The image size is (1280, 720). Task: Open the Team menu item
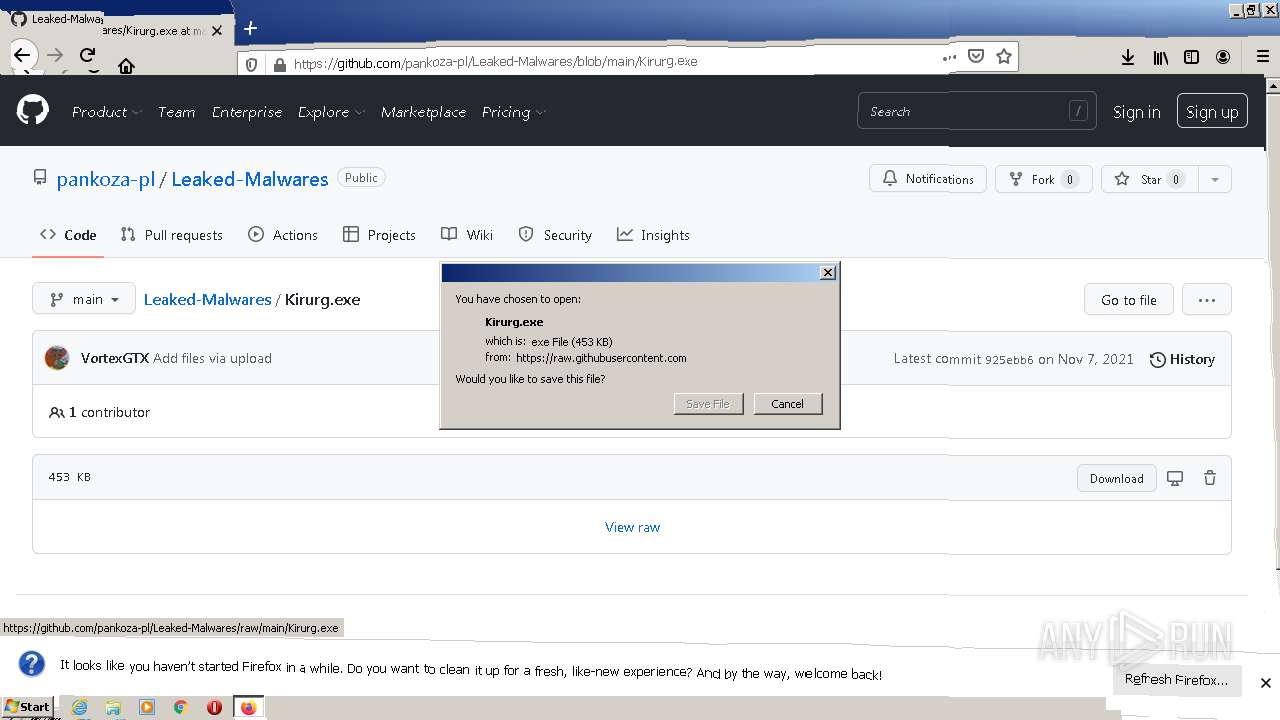tap(176, 112)
